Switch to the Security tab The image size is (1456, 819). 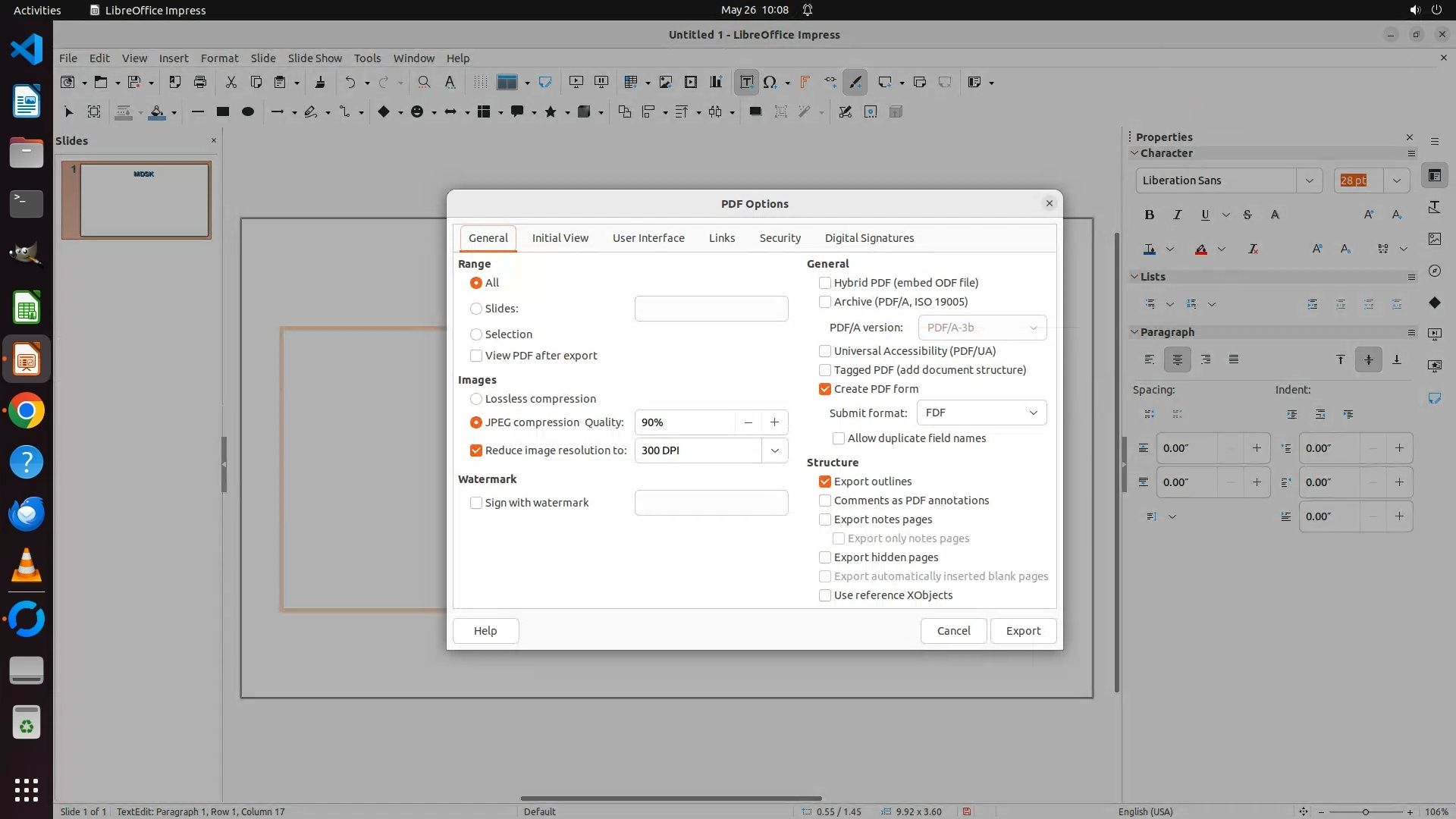pyautogui.click(x=780, y=238)
